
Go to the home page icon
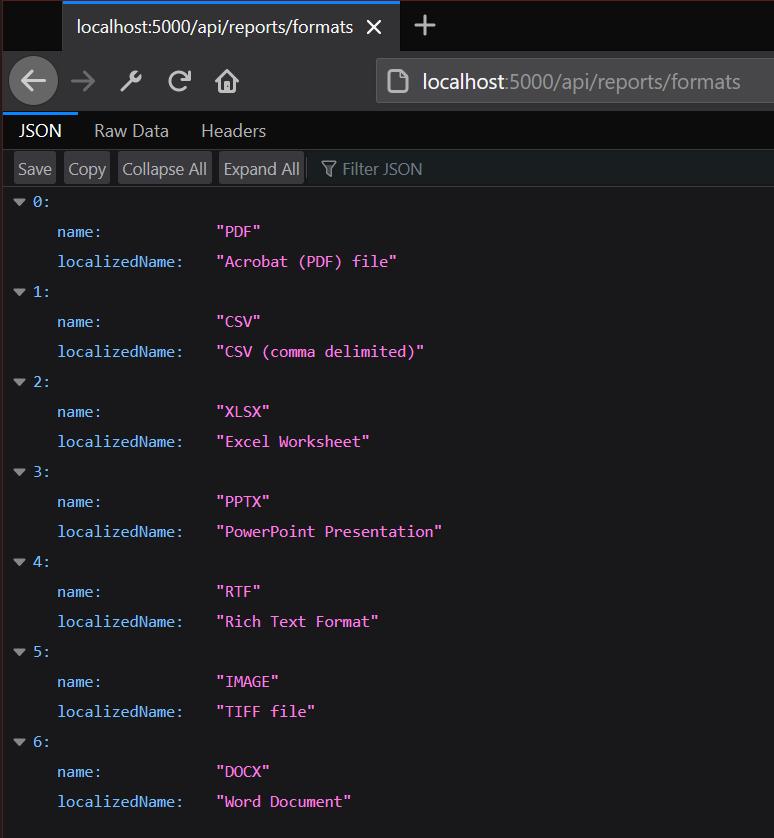point(227,81)
